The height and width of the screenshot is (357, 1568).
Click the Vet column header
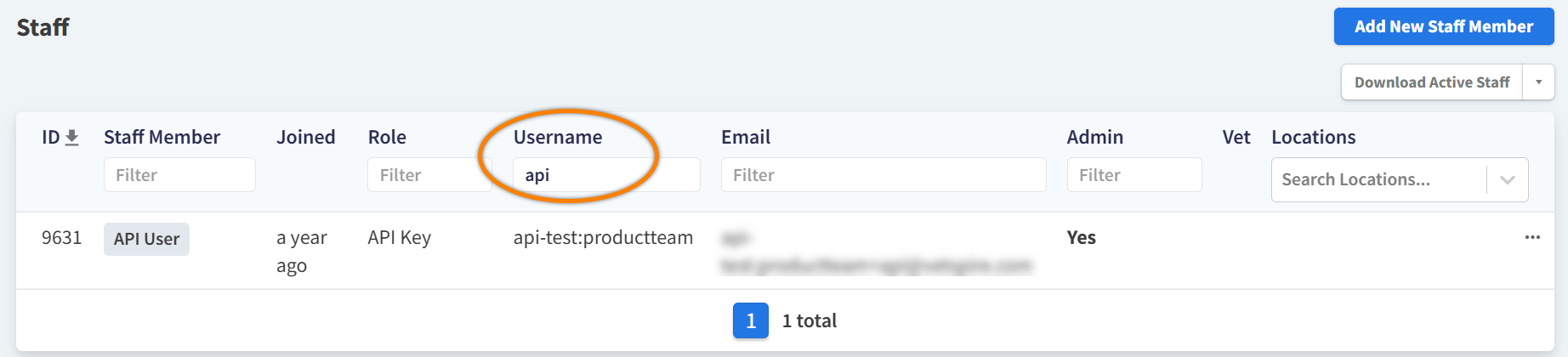tap(1236, 137)
